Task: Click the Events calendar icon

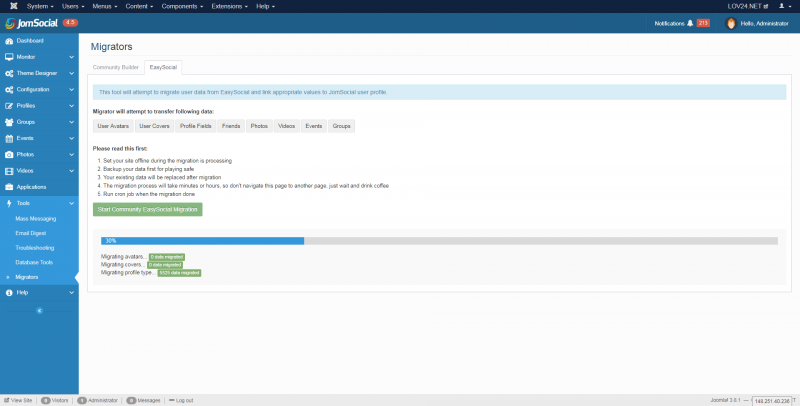Action: coord(9,138)
